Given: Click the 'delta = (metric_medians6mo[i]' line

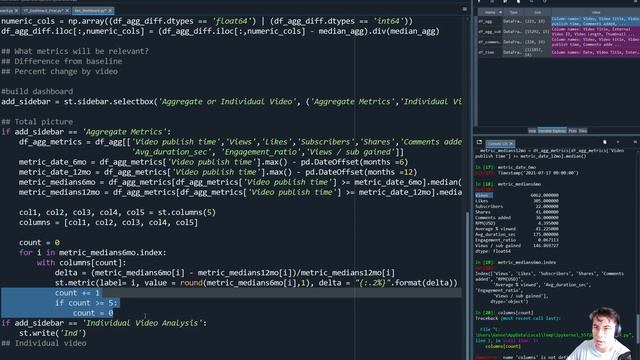Looking at the screenshot, I should (225, 273).
